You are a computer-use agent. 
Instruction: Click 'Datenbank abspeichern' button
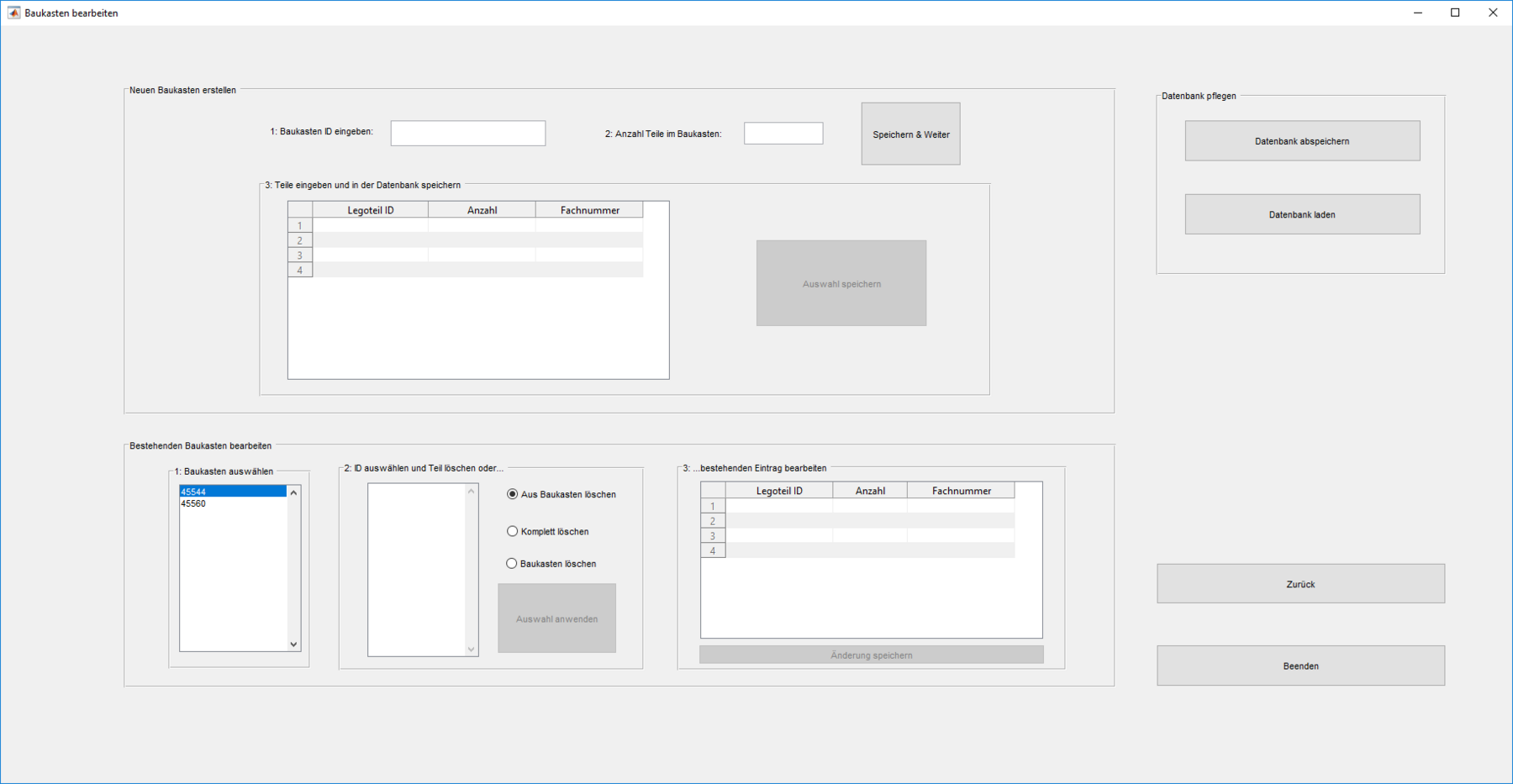[1301, 141]
